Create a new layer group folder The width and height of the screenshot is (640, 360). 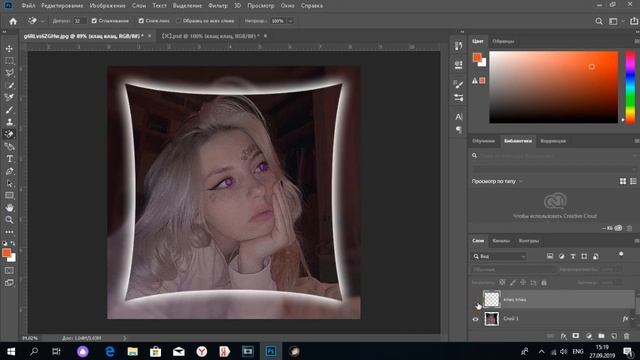(x=601, y=336)
